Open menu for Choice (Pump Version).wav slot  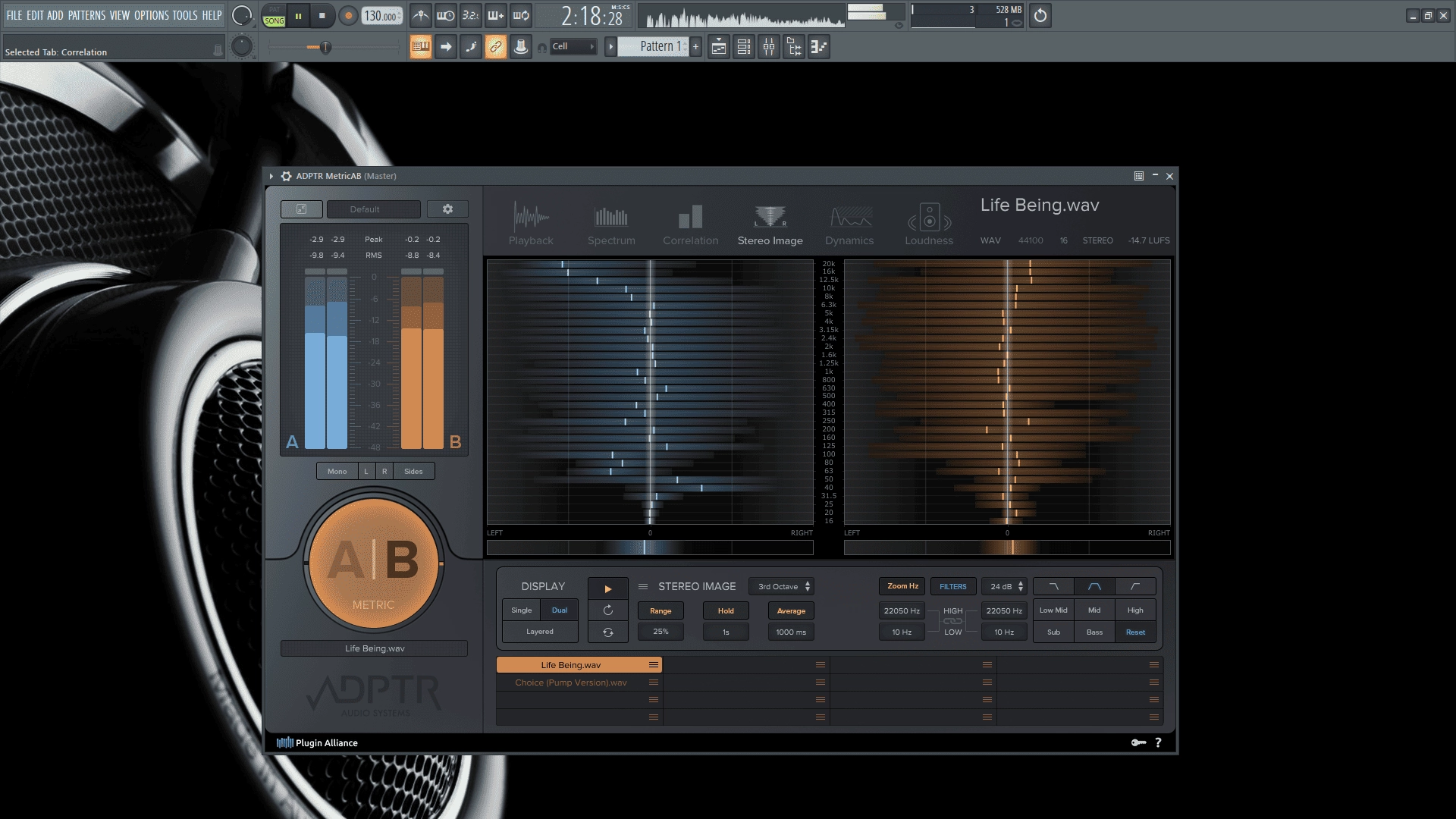[653, 682]
